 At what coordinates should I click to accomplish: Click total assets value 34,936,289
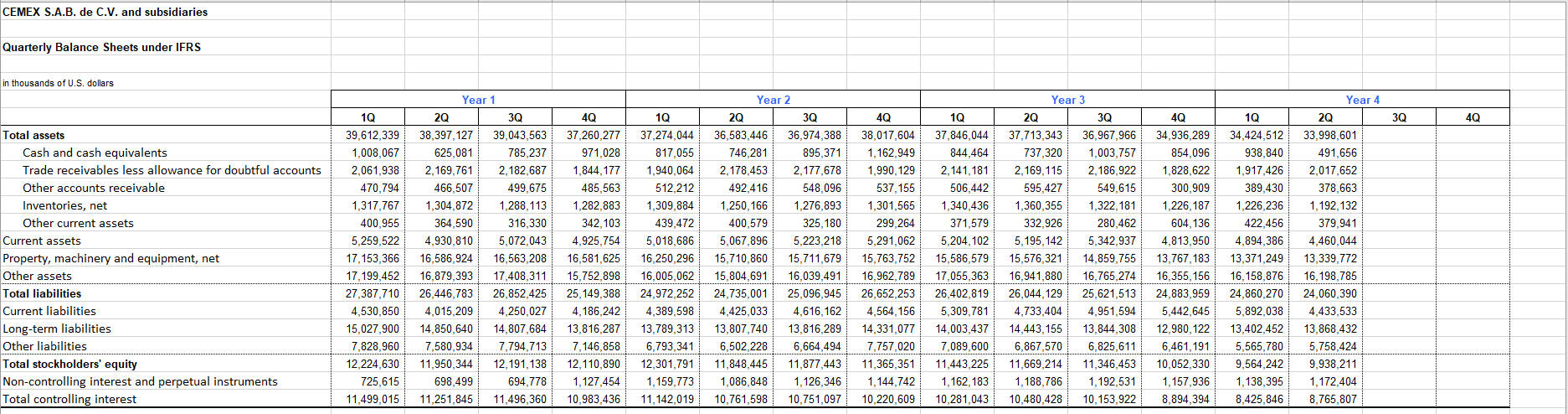(x=1183, y=135)
